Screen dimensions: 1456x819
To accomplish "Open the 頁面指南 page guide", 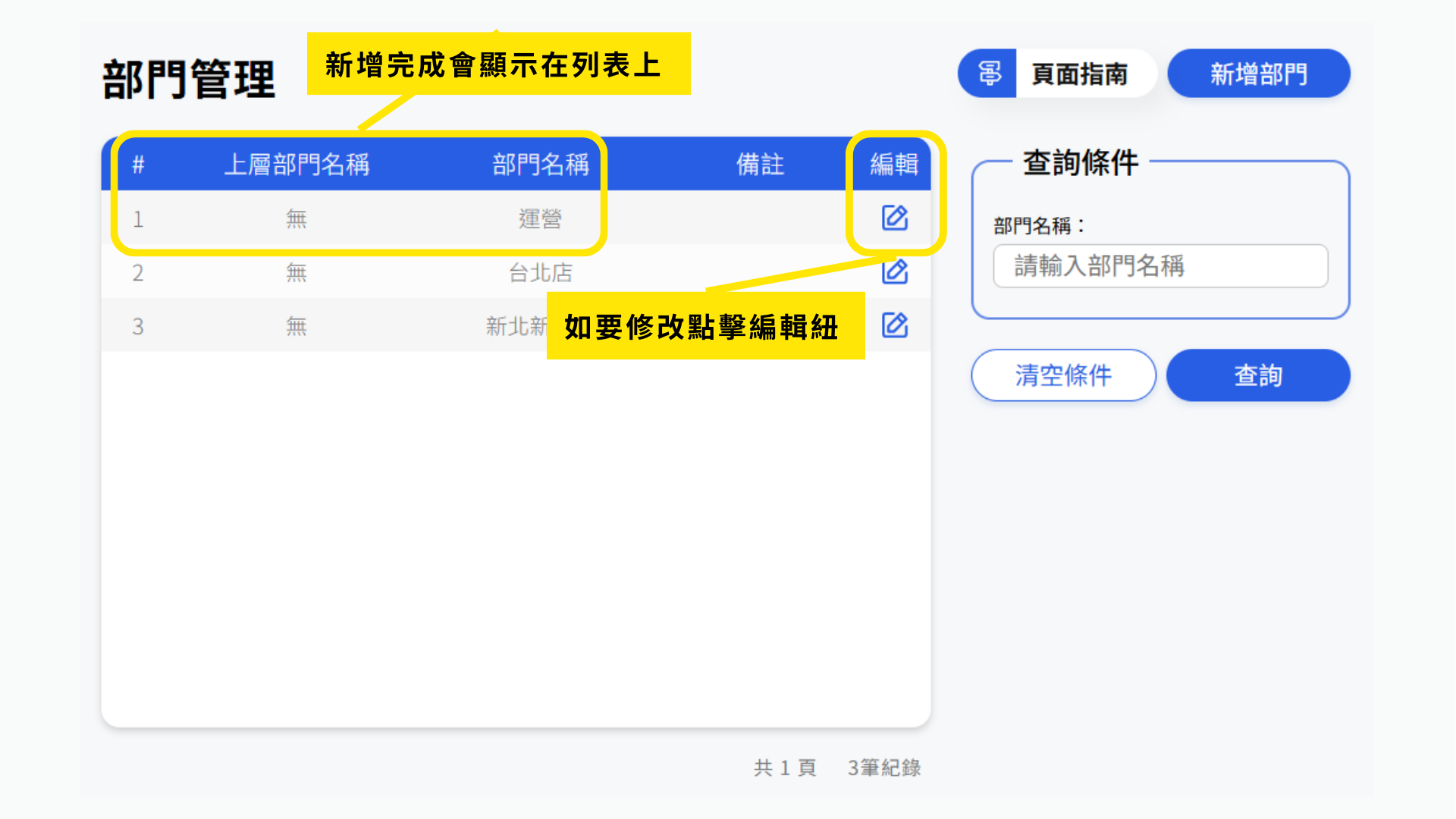I will pos(1079,74).
